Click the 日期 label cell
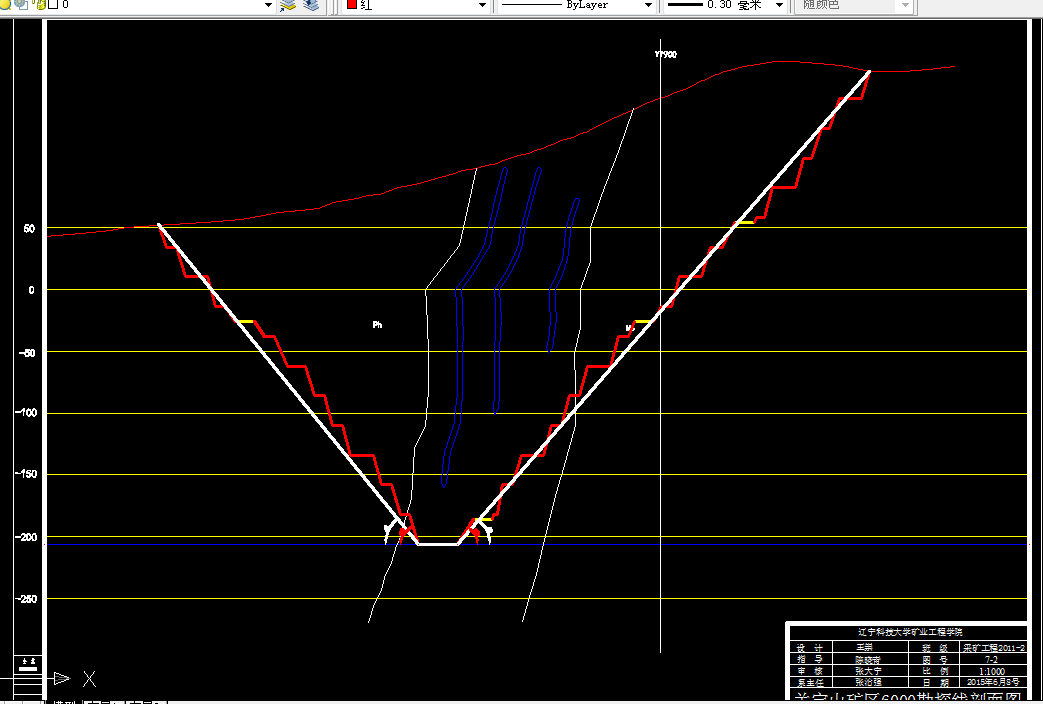 coord(935,683)
